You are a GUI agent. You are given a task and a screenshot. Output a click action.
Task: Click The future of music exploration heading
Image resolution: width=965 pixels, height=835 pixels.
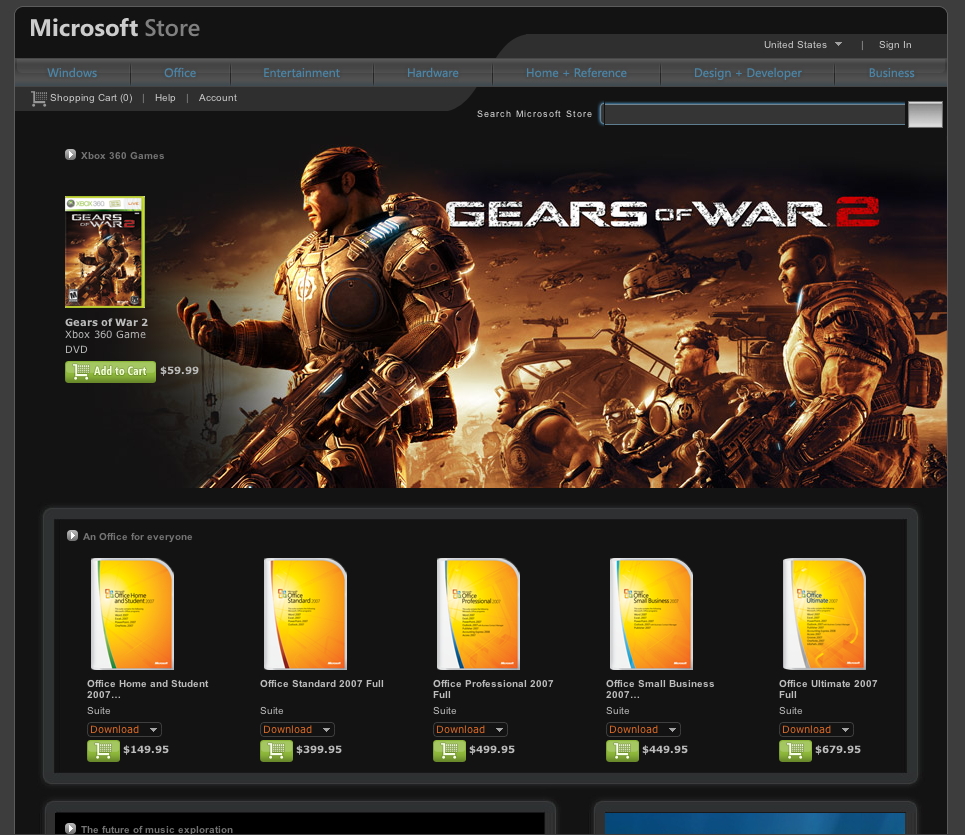pos(157,829)
